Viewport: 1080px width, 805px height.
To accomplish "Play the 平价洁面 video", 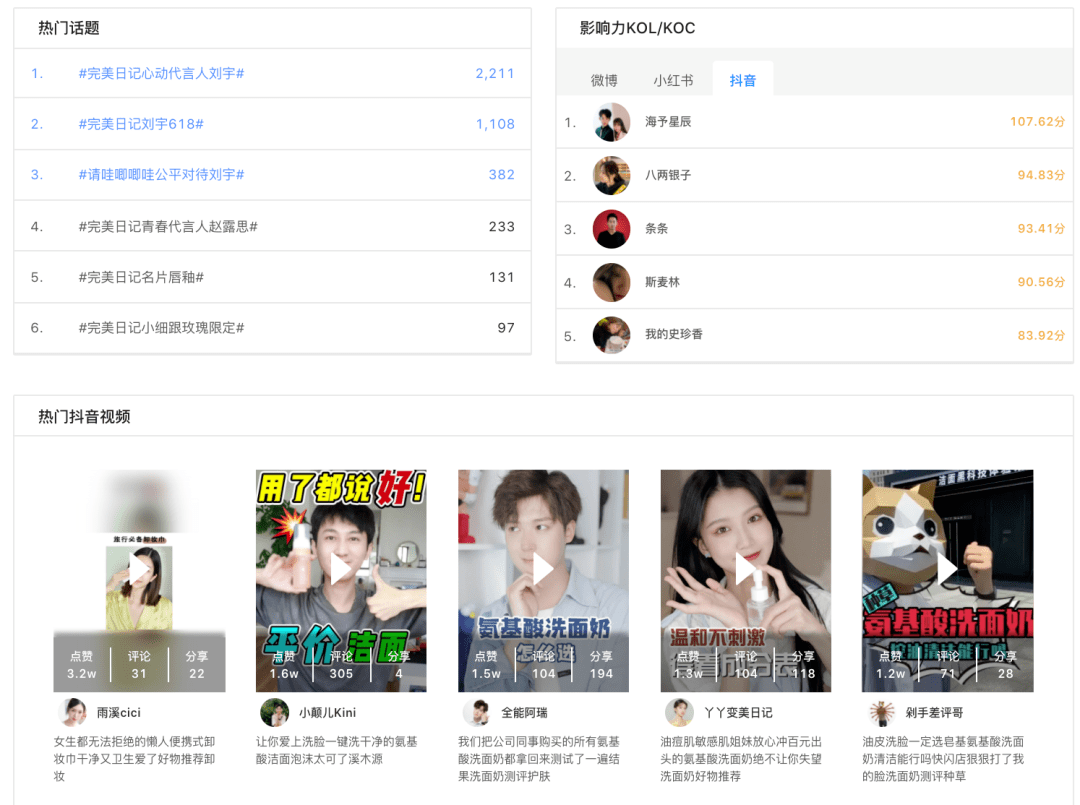I will (341, 569).
